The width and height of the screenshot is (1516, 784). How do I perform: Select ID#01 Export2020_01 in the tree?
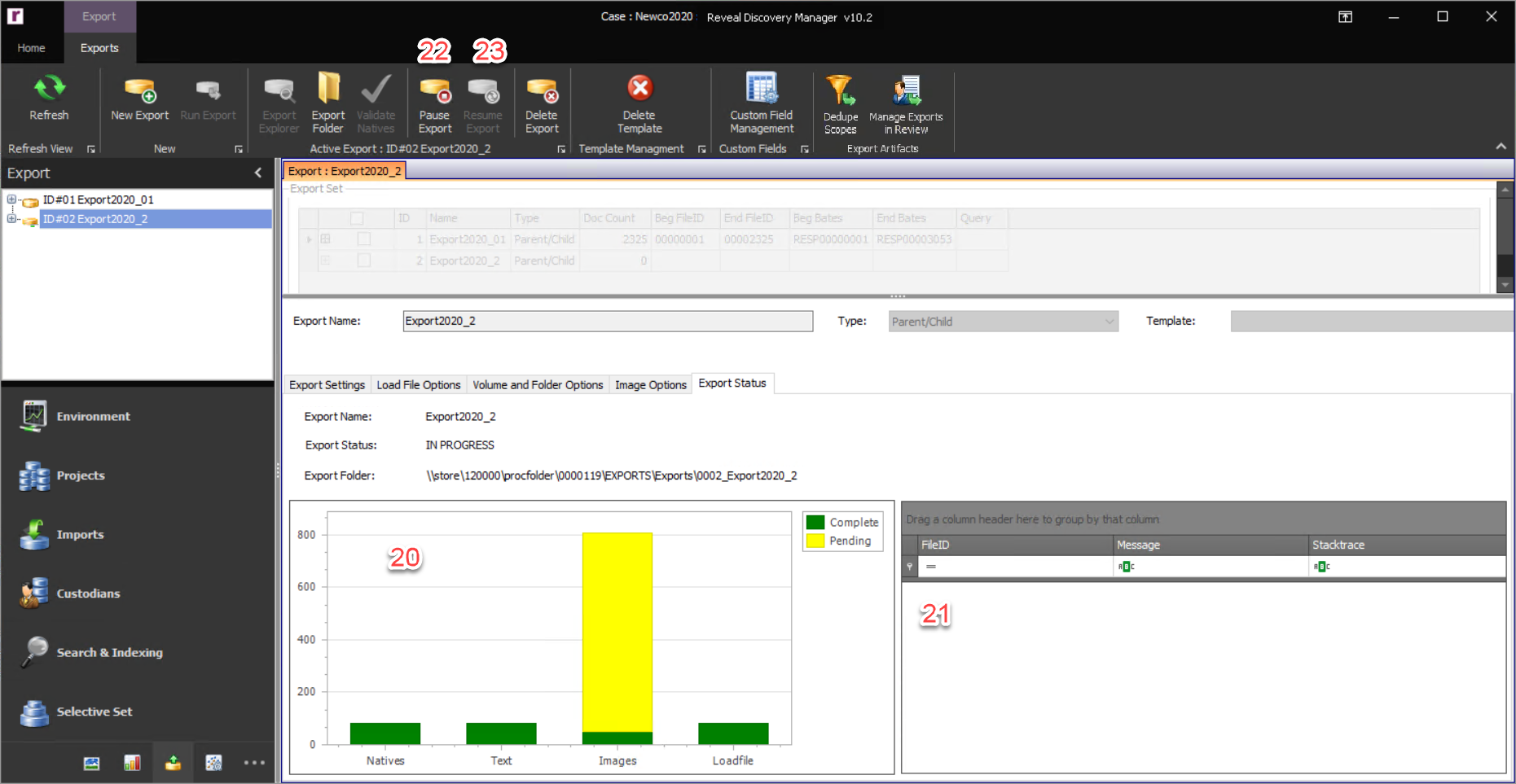click(x=98, y=199)
